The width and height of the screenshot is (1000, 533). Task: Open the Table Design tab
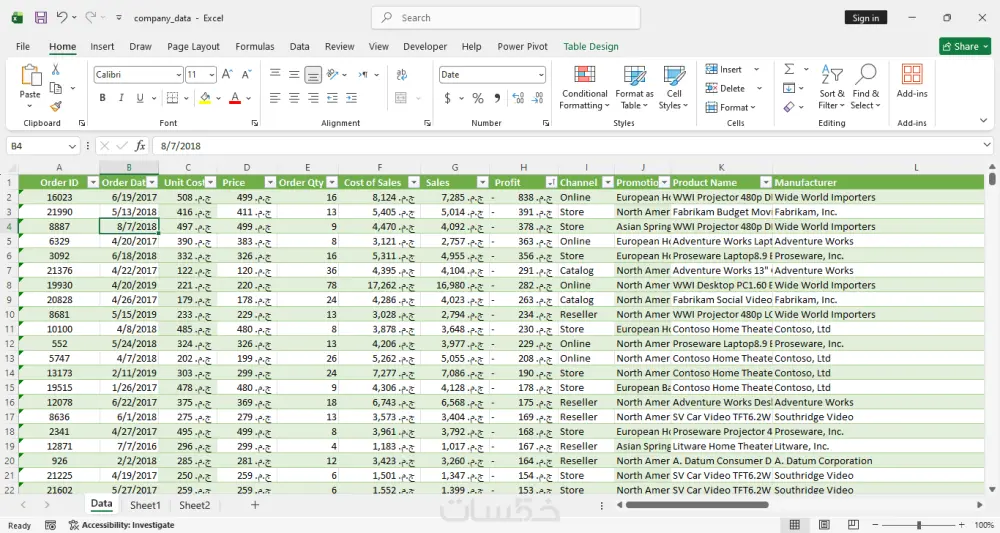(591, 47)
